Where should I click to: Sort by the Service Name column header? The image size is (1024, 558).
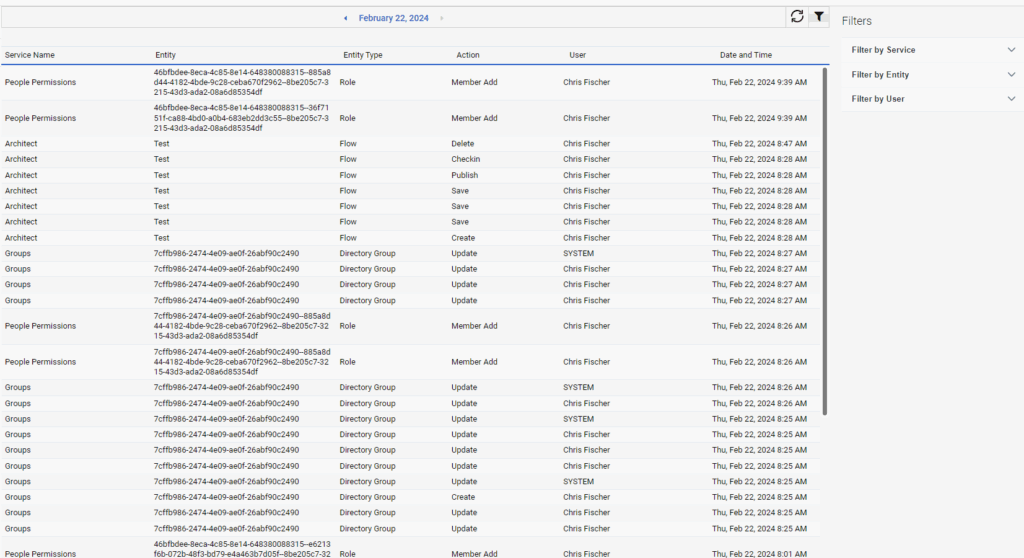click(x=29, y=55)
